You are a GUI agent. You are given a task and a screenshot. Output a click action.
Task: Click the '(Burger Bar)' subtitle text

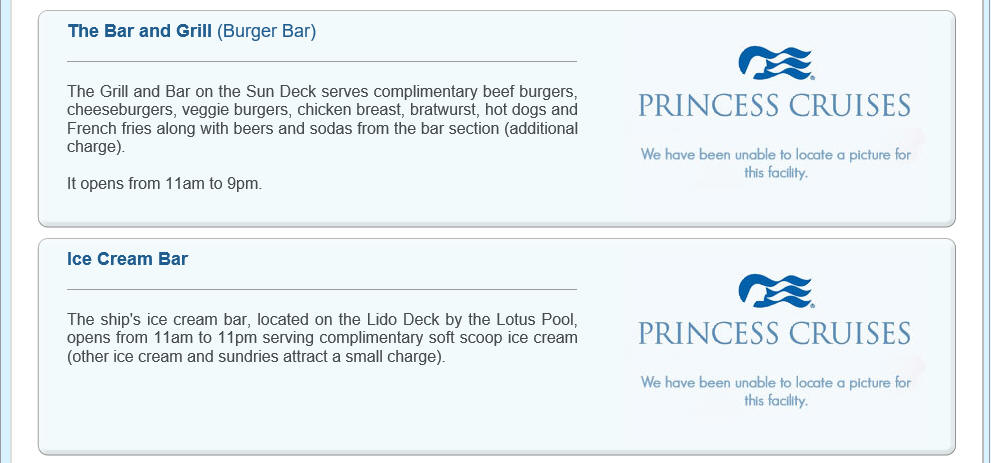[266, 32]
